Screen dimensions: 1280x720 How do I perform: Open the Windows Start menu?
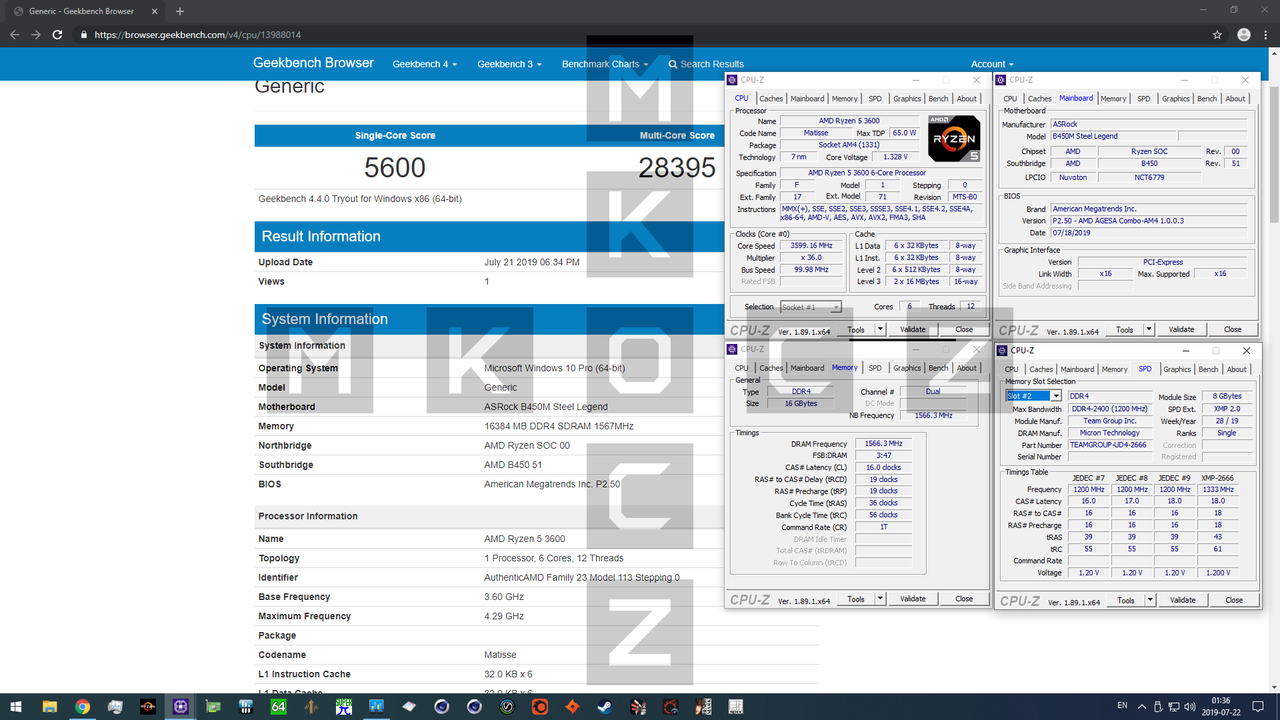coord(16,706)
